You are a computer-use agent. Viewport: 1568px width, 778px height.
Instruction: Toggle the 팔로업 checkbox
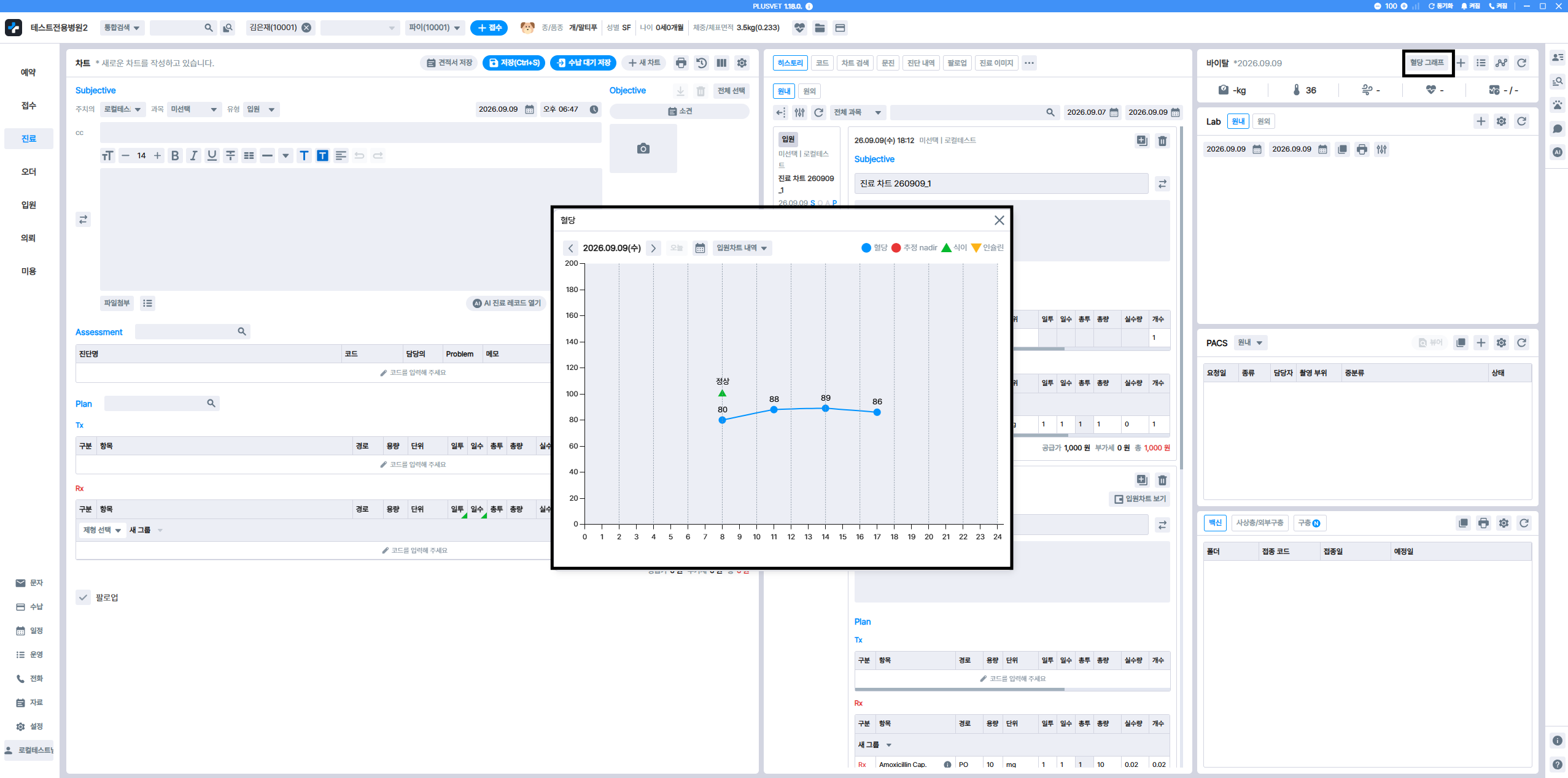tap(83, 598)
